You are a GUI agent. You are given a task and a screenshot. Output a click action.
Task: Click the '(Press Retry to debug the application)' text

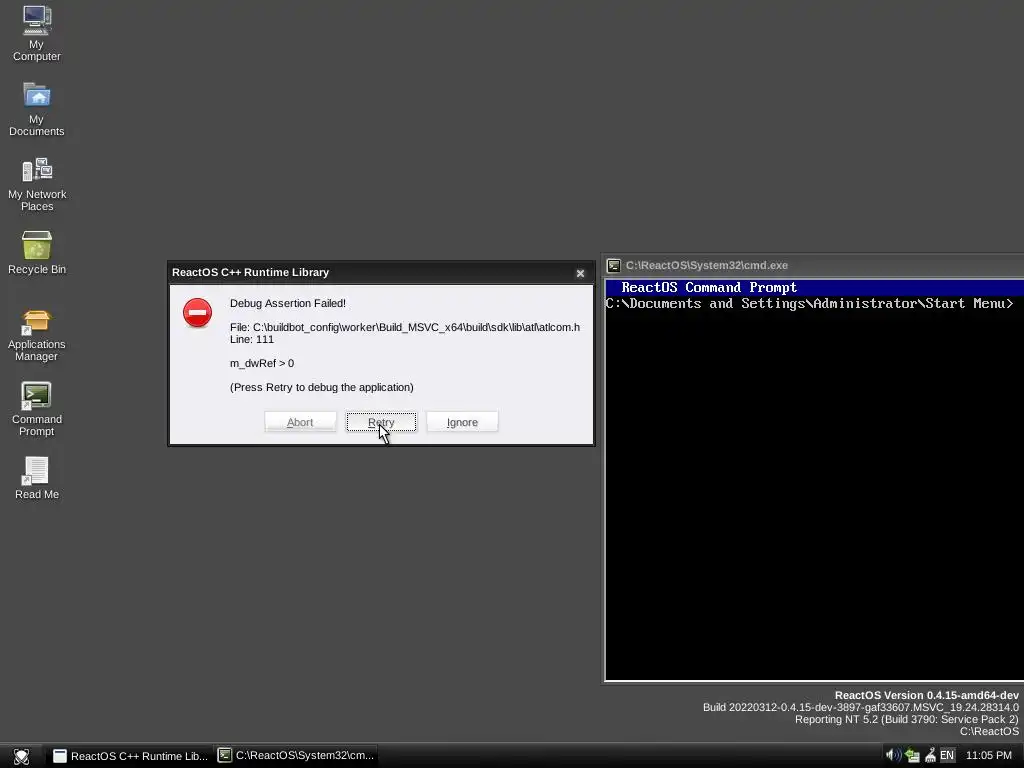[x=321, y=387]
